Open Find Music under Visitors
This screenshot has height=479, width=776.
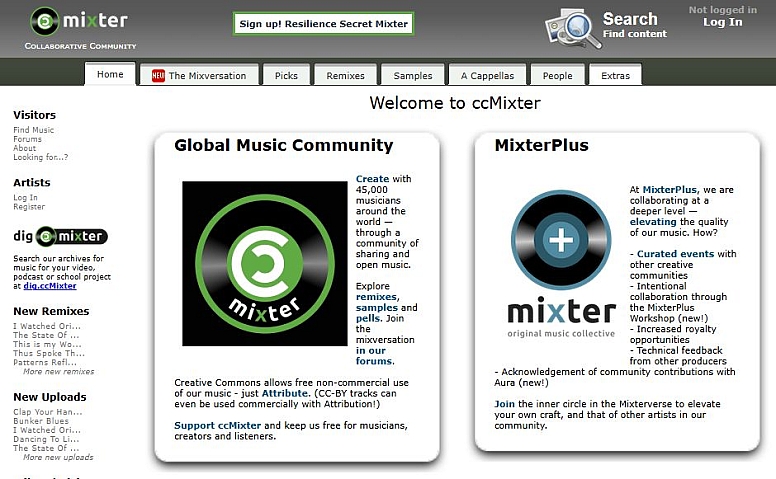34,130
